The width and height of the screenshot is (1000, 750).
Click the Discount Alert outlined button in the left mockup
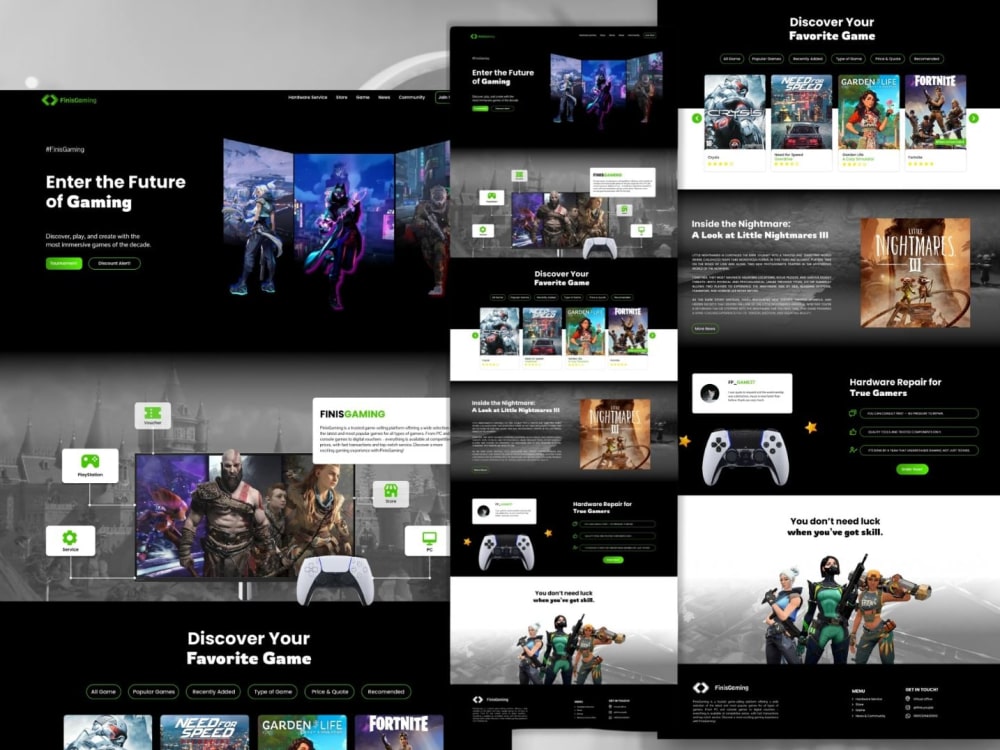pos(114,263)
